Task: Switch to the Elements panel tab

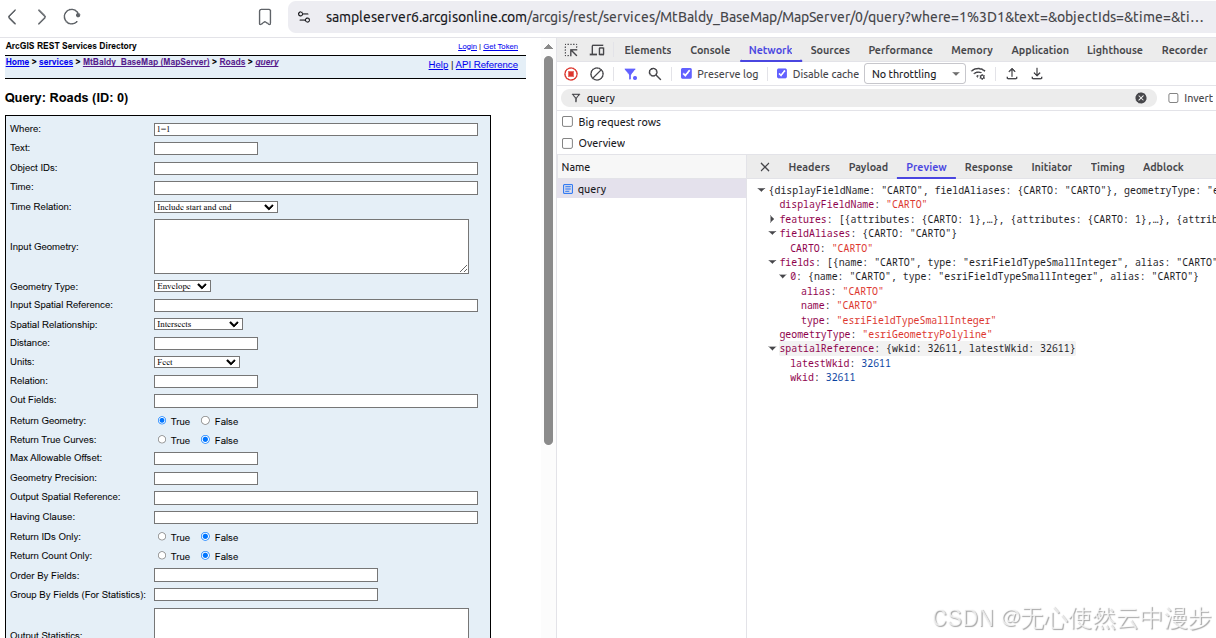Action: 648,50
